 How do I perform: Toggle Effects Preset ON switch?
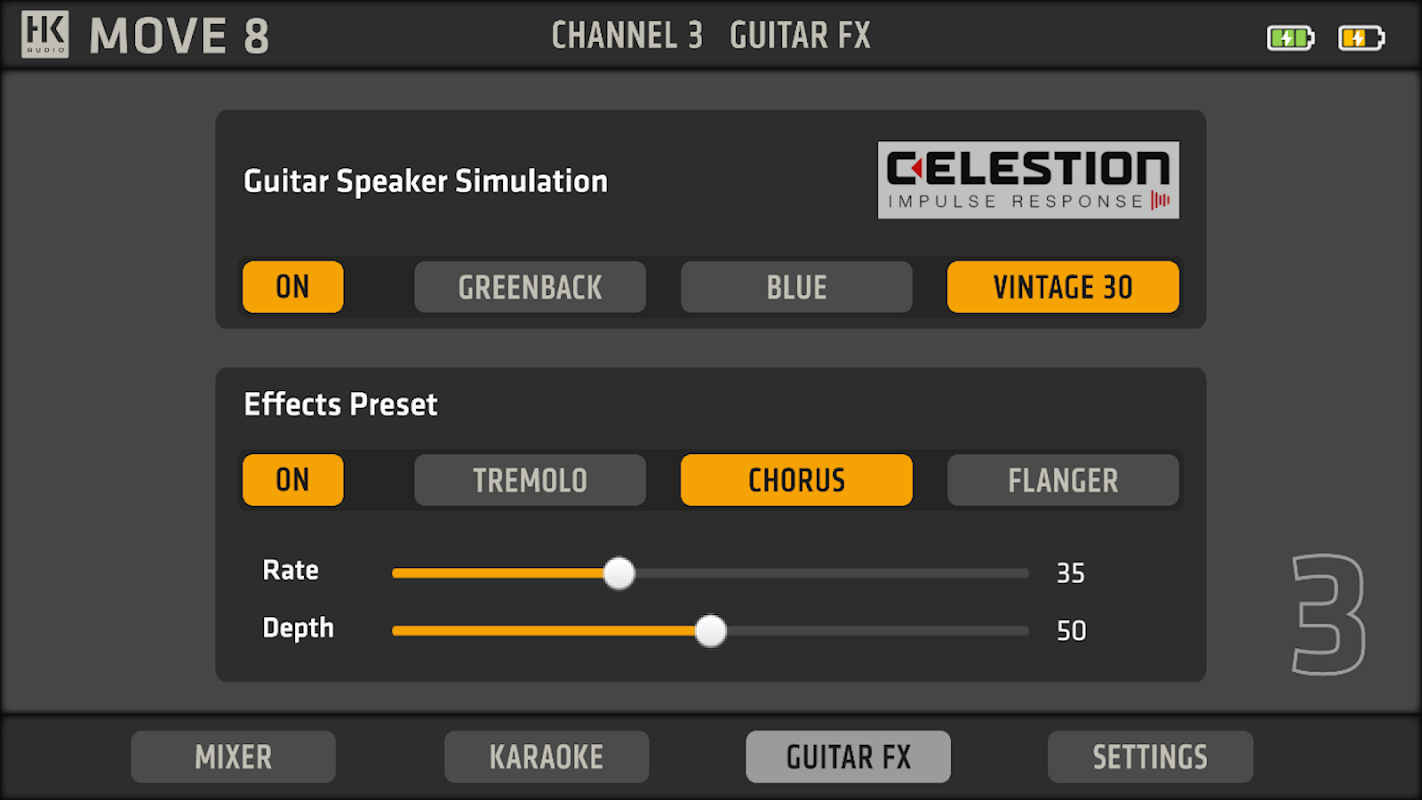[293, 480]
